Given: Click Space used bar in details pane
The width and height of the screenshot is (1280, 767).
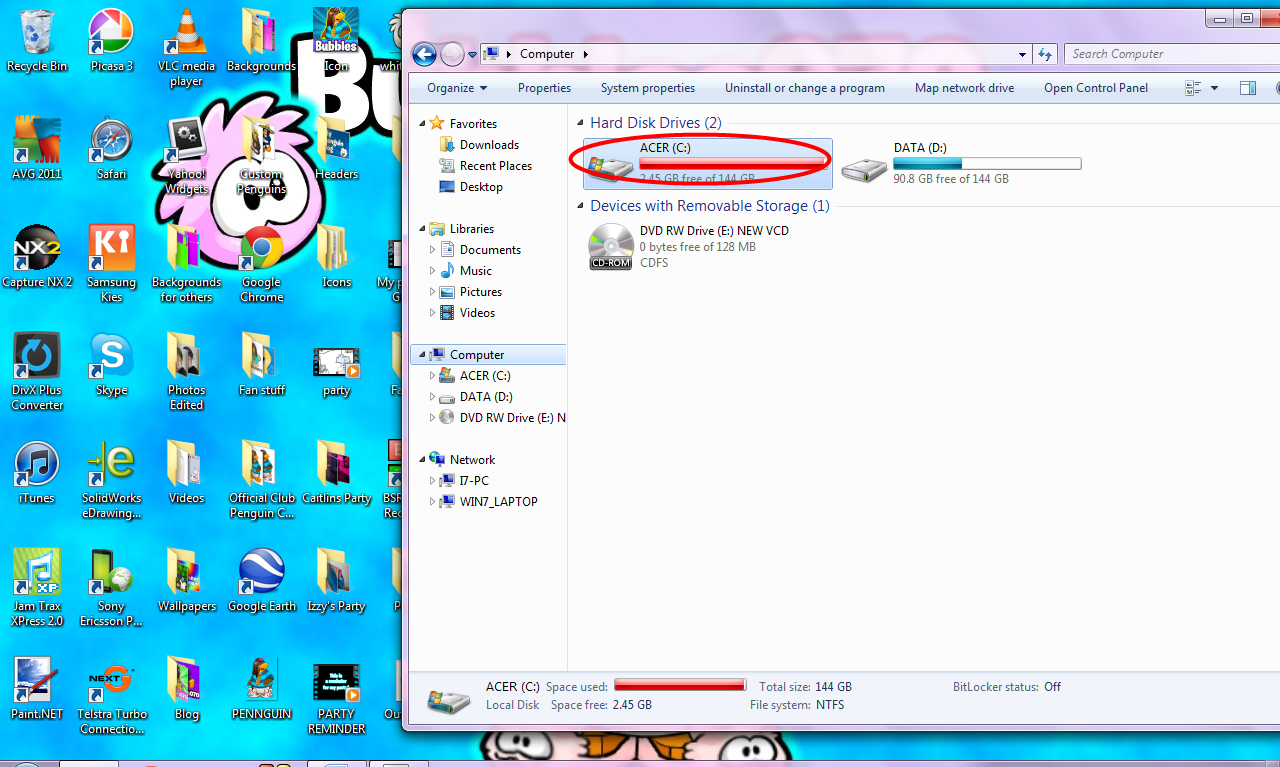Looking at the screenshot, I should point(680,685).
